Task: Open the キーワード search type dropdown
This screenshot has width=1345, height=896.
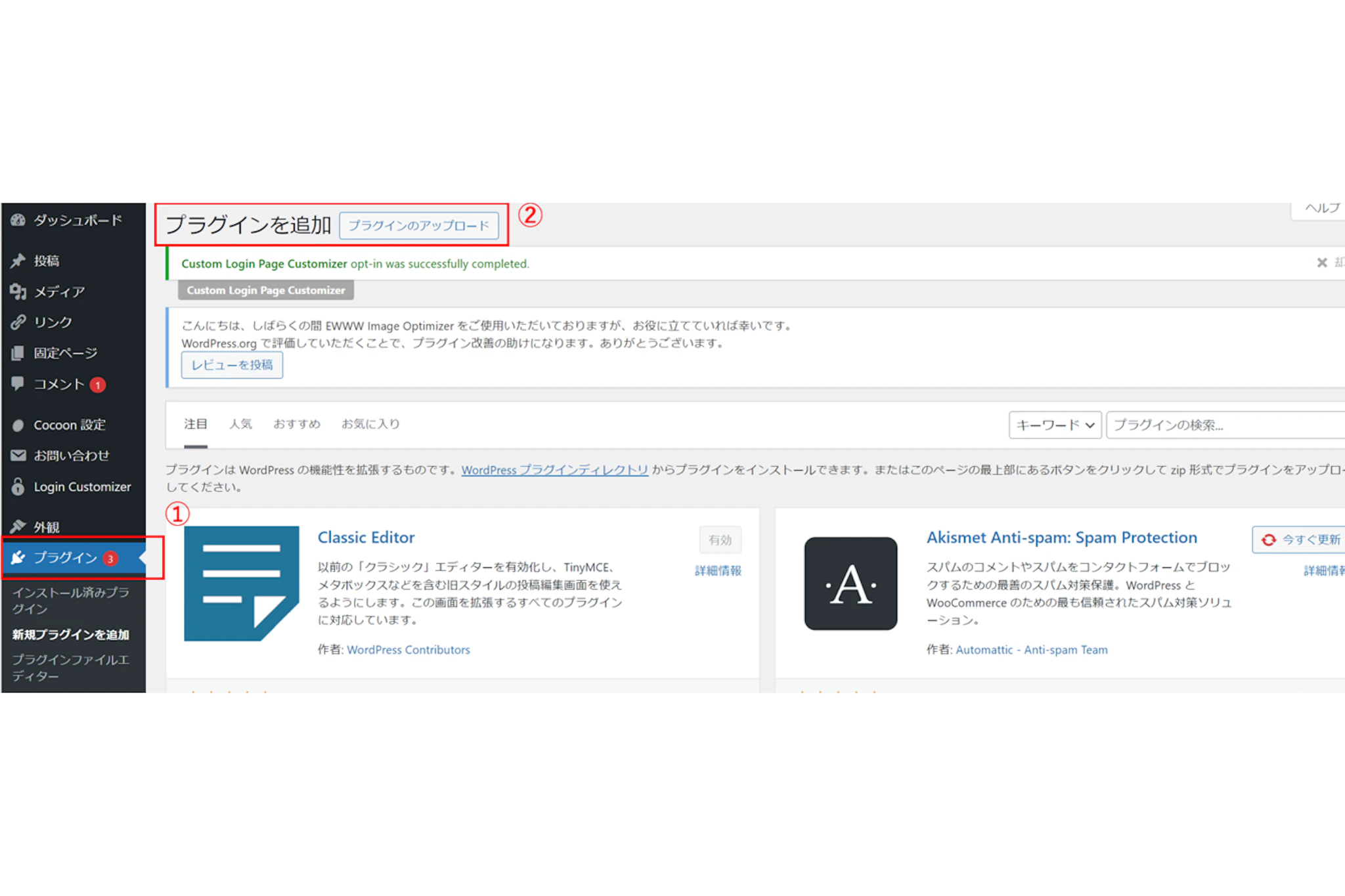Action: coord(1055,425)
